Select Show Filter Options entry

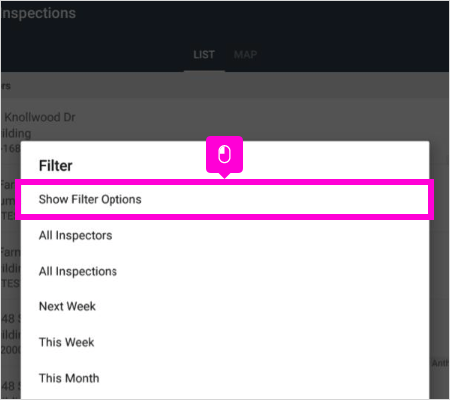point(225,199)
